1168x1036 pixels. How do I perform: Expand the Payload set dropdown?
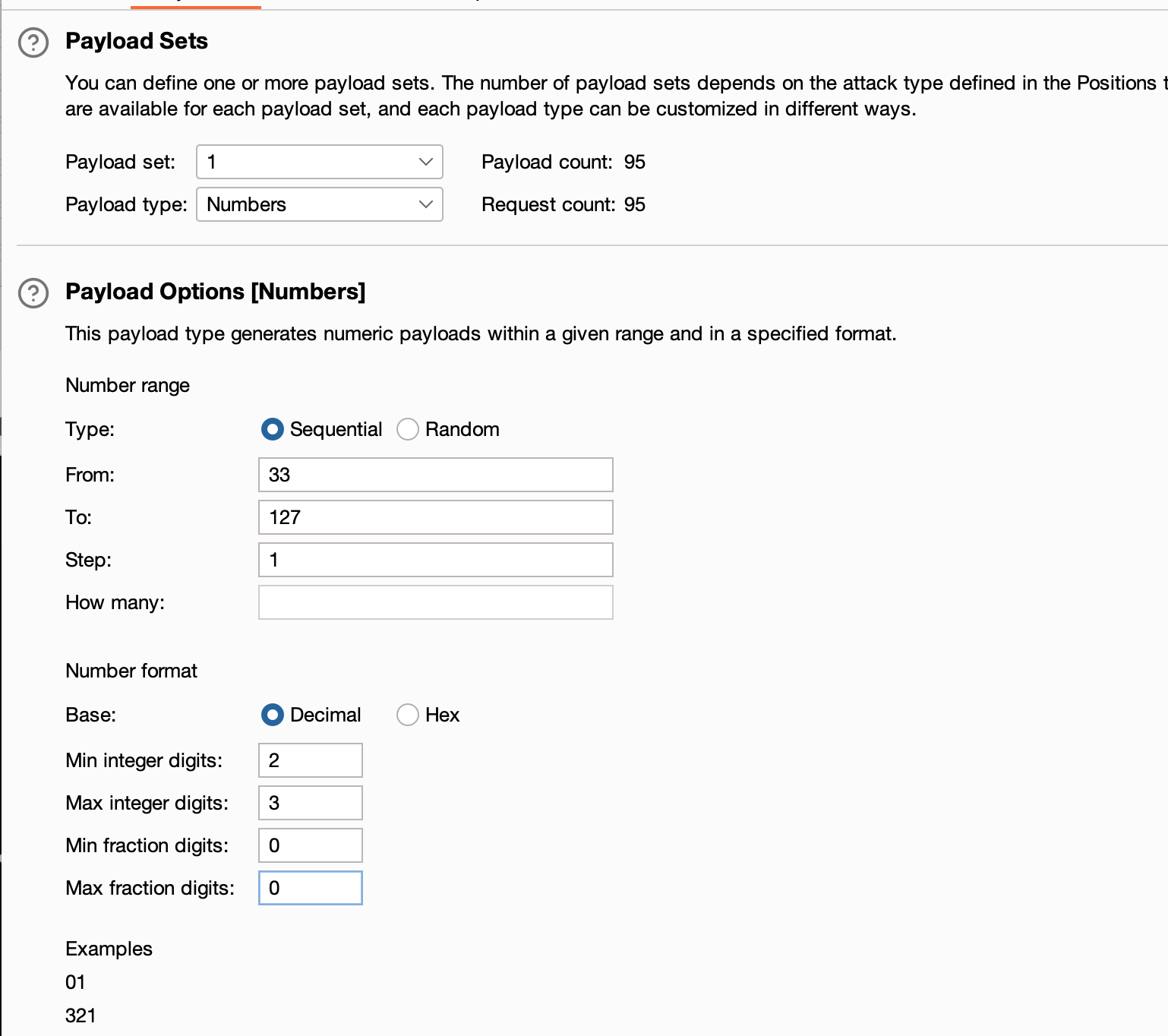pos(320,162)
